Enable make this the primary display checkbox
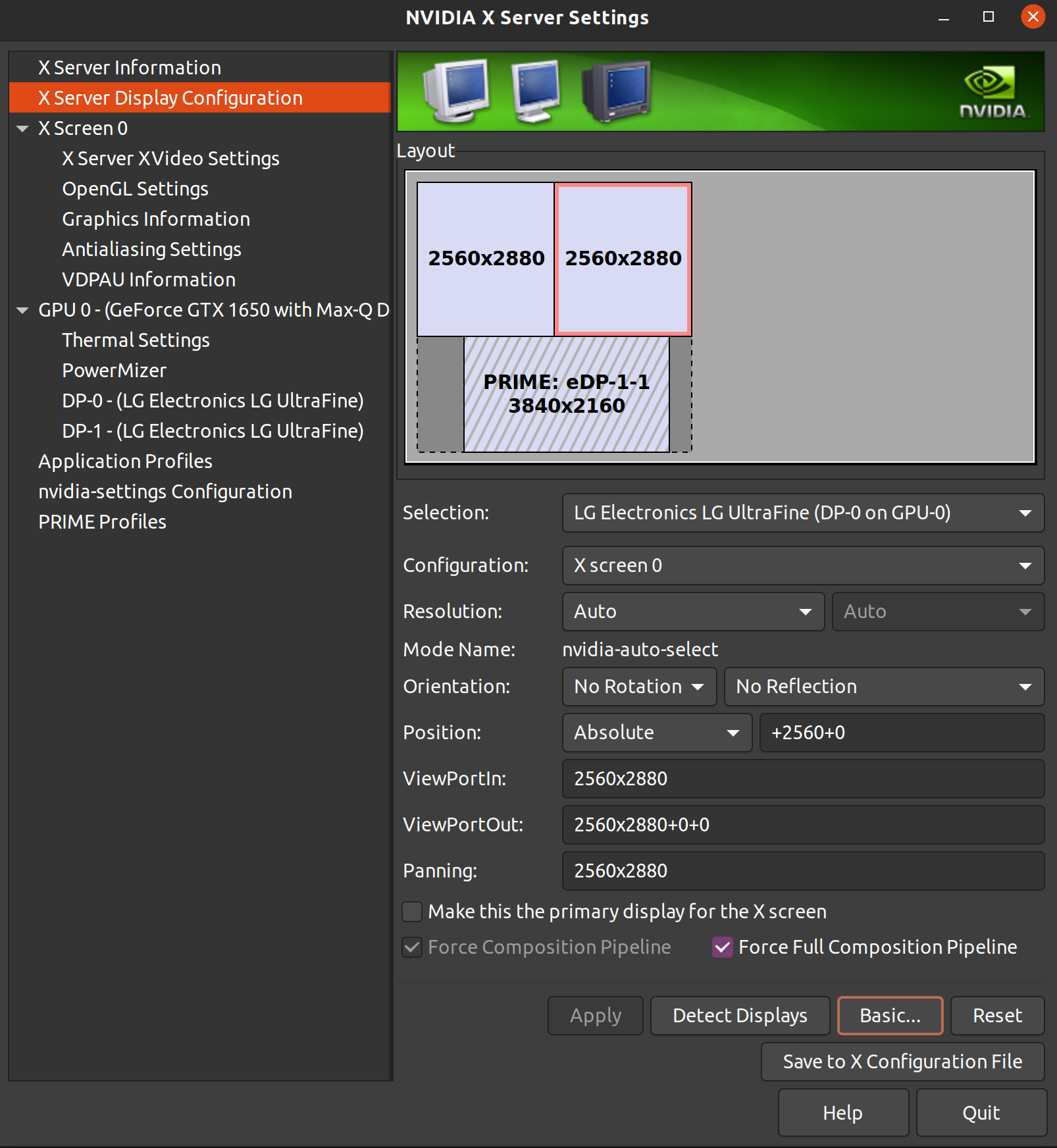This screenshot has height=1148, width=1057. 412,912
